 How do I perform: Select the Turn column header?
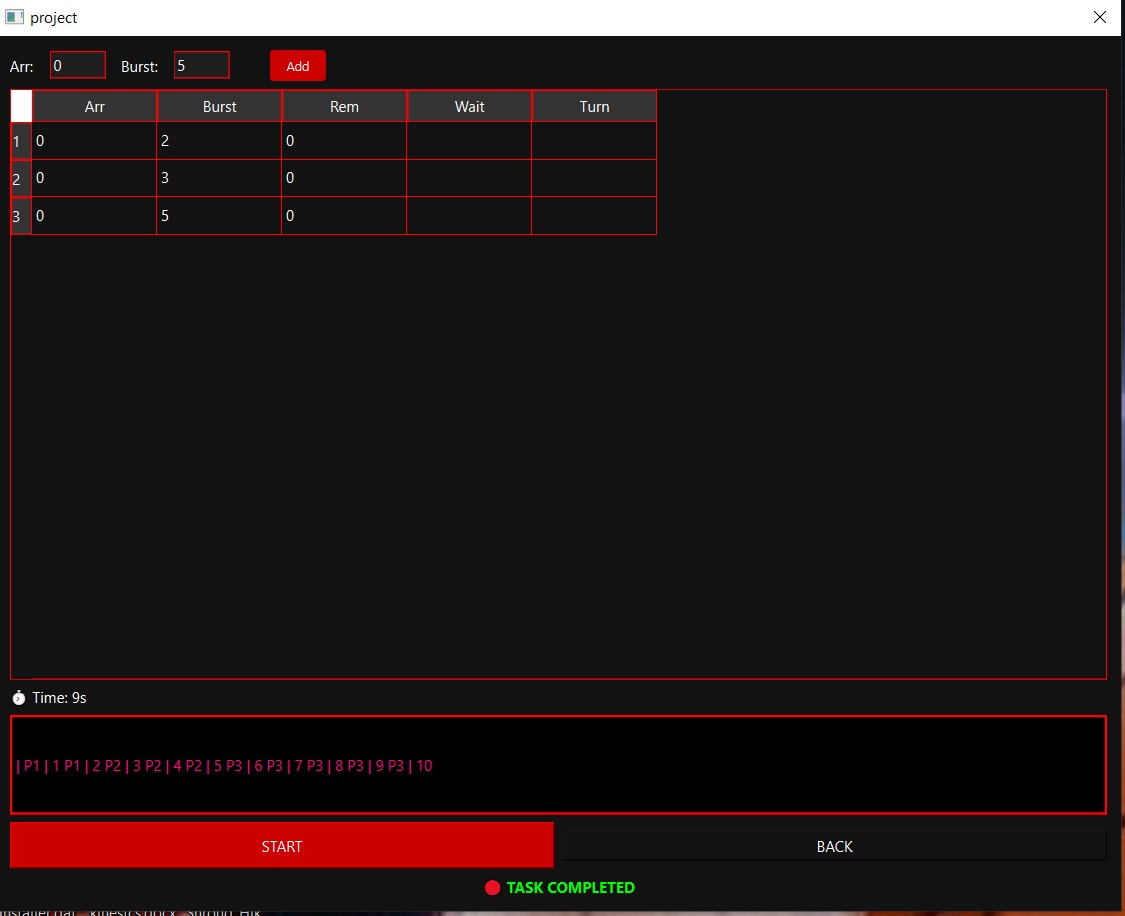pos(594,106)
